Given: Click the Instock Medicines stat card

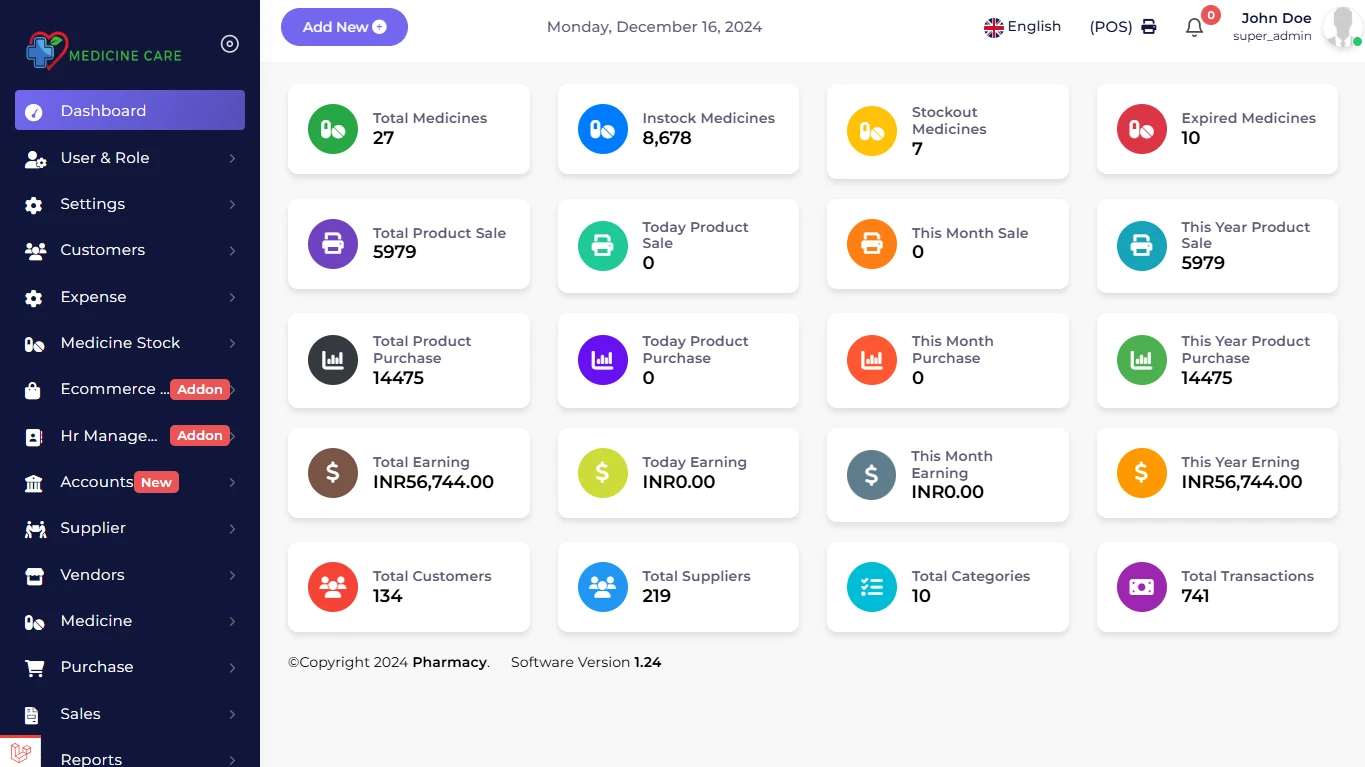Looking at the screenshot, I should pos(678,129).
